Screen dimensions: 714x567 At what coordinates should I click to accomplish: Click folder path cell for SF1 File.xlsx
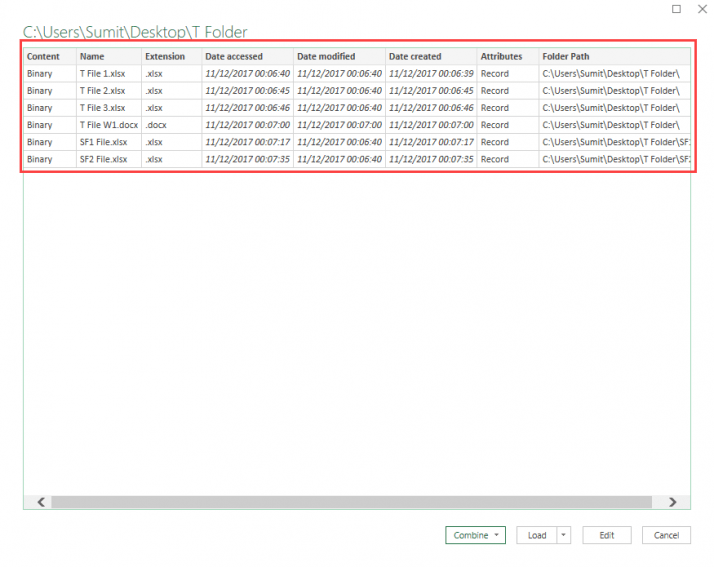(615, 142)
